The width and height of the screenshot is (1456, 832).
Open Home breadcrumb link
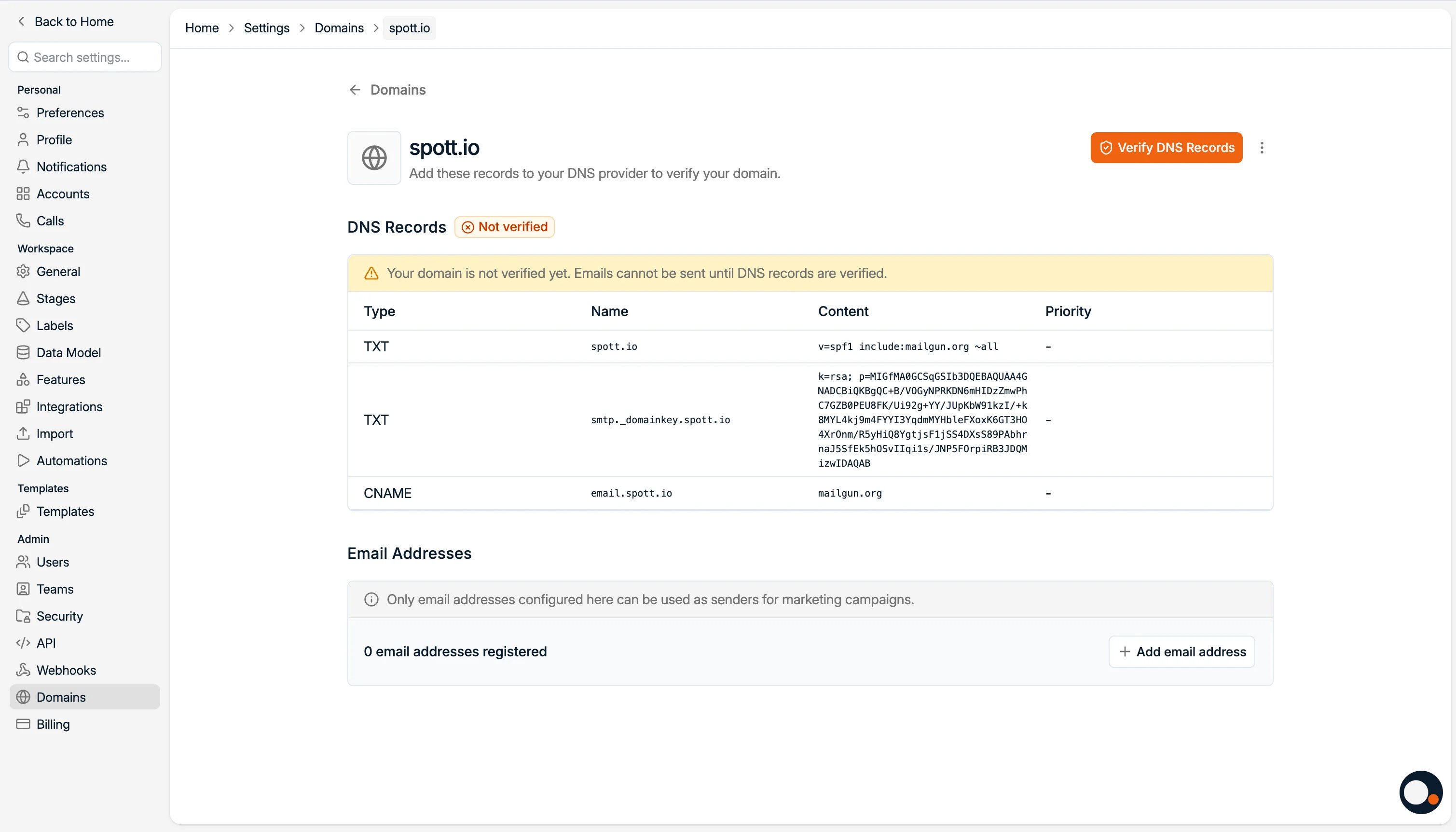coord(202,28)
